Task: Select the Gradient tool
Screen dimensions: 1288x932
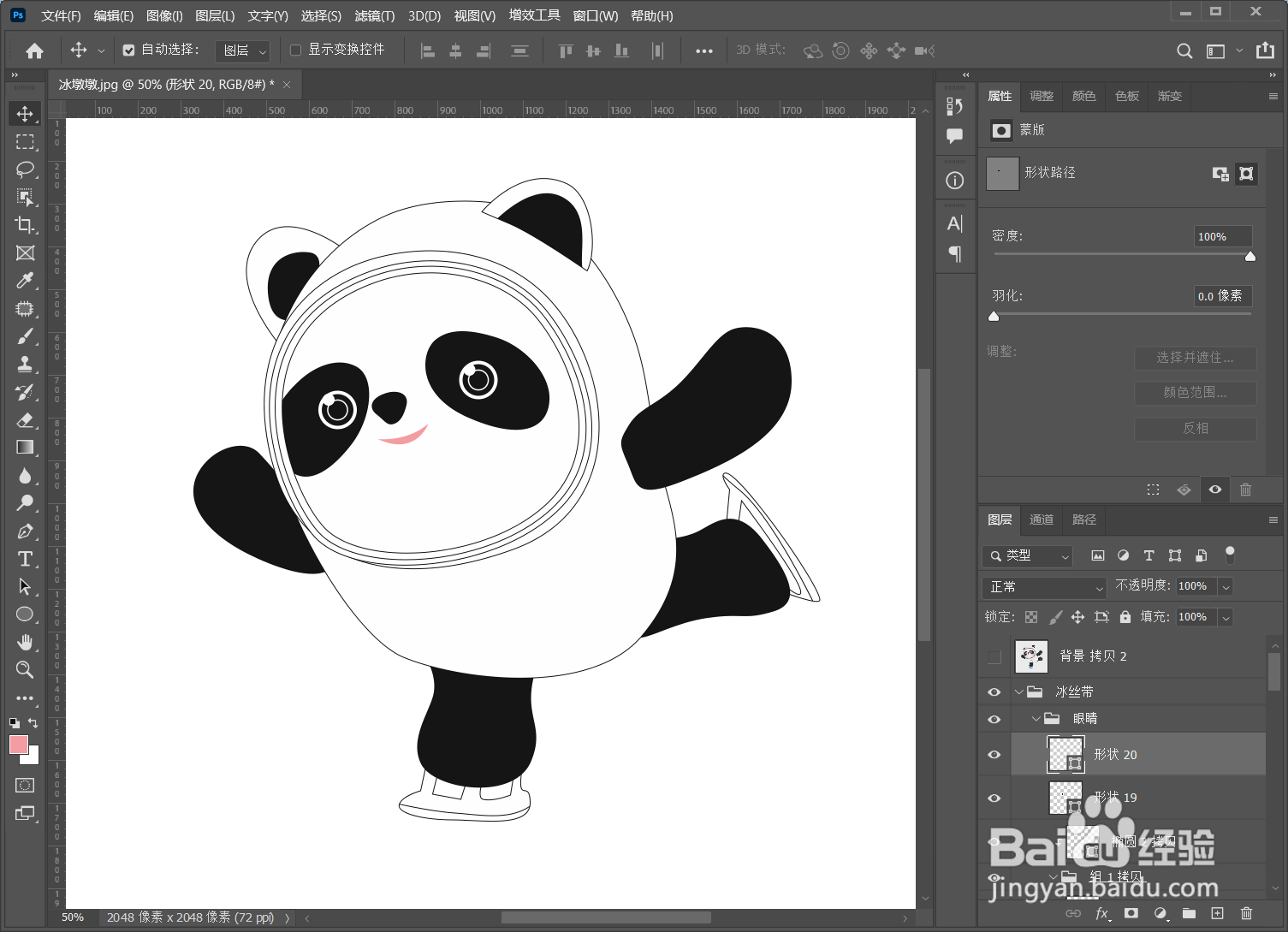Action: pyautogui.click(x=25, y=447)
